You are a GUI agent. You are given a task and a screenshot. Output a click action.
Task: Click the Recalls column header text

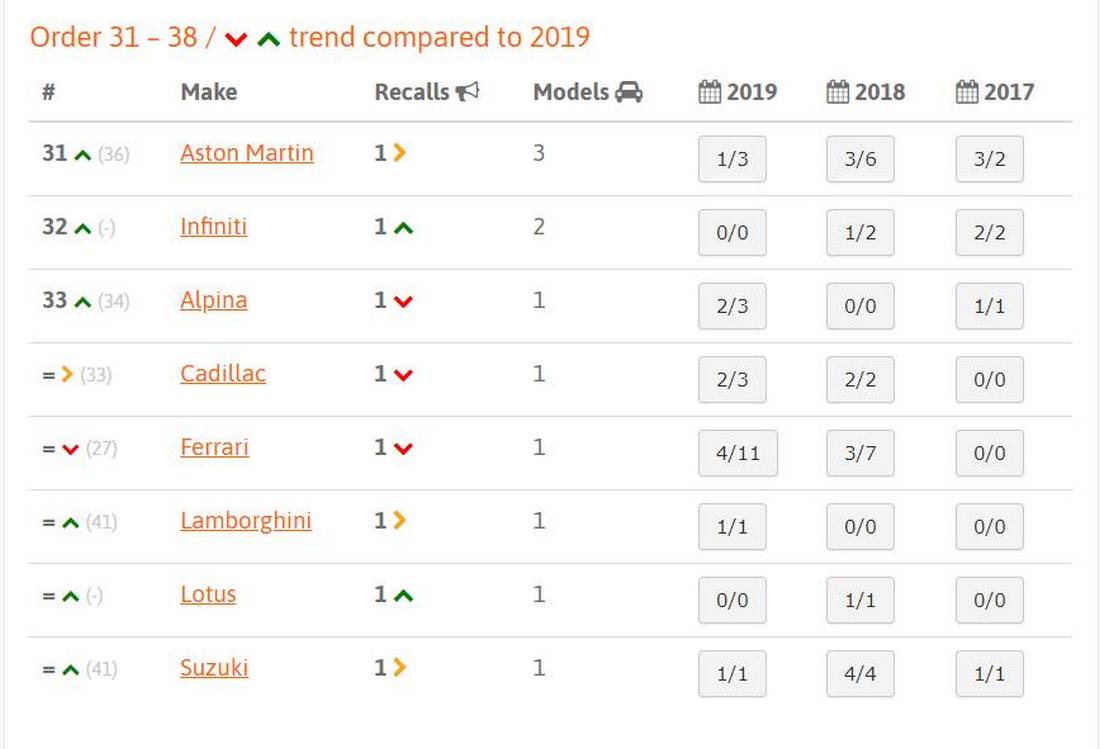point(411,92)
